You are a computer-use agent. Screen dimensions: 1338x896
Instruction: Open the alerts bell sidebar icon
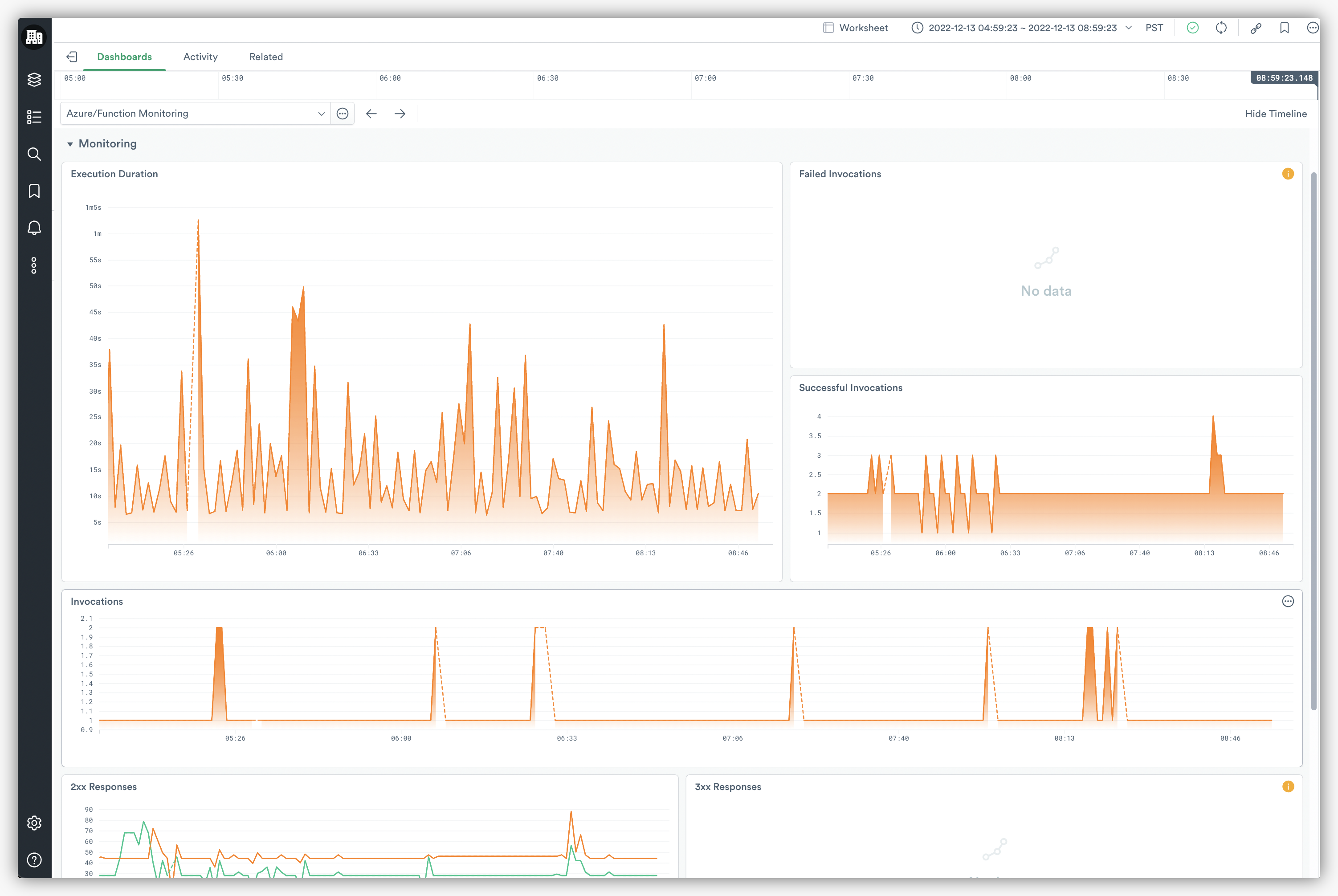tap(34, 228)
